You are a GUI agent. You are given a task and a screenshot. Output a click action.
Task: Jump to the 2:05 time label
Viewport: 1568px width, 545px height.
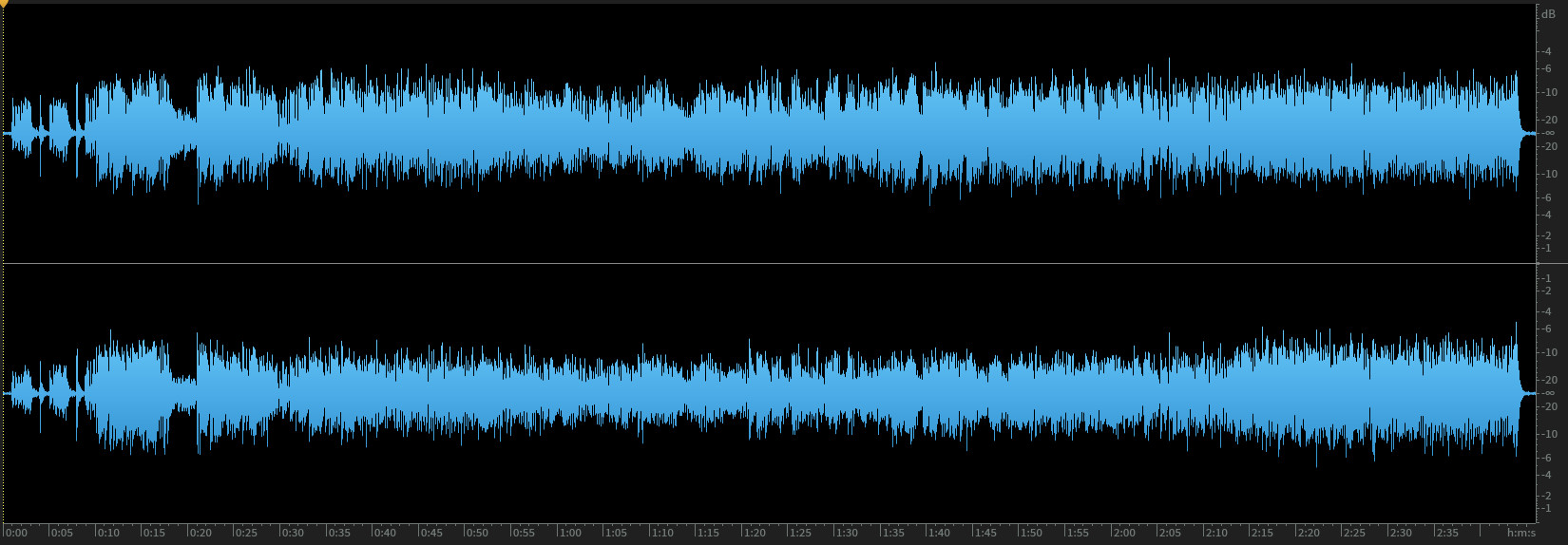pos(1170,533)
